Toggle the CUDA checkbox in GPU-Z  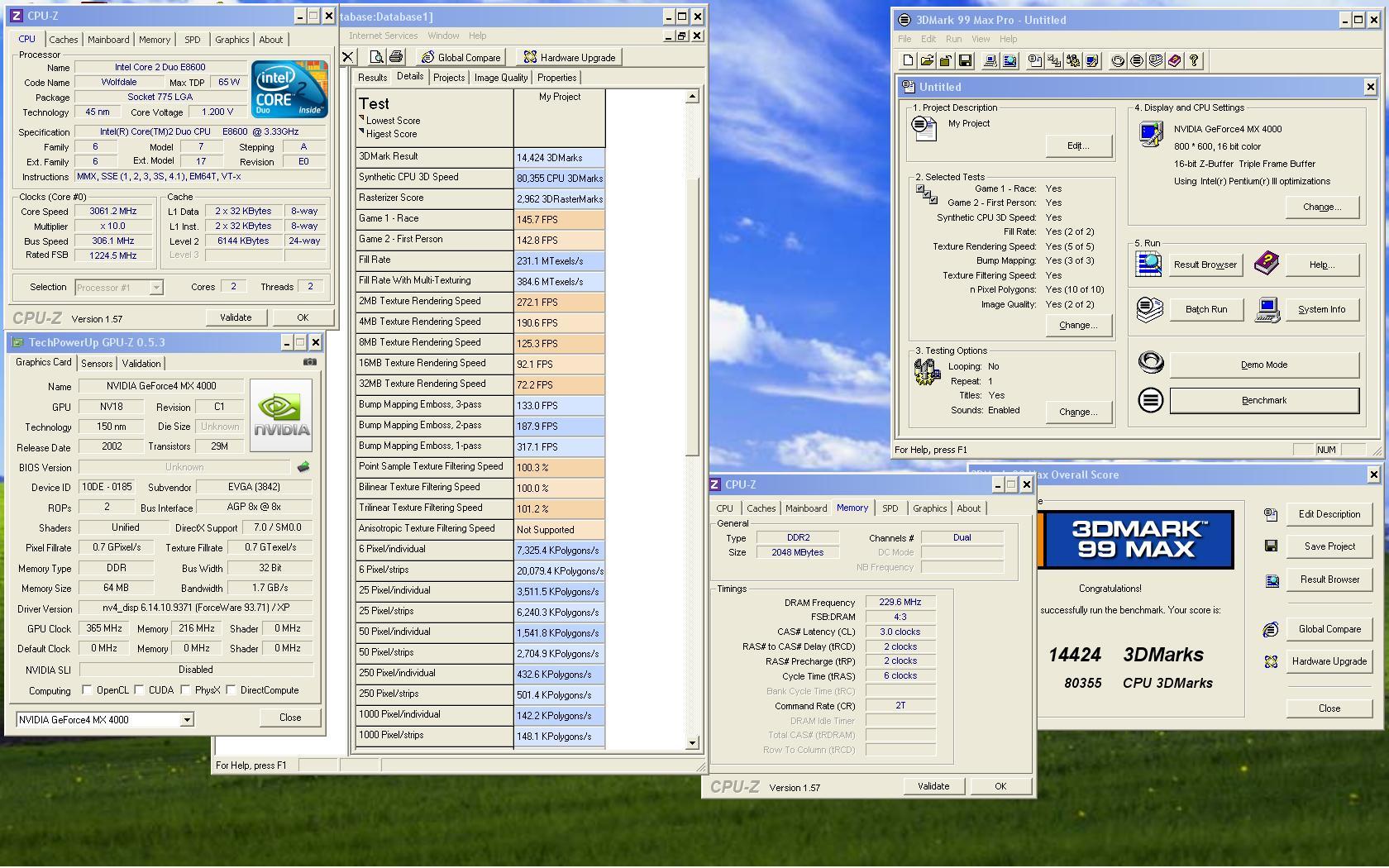(x=139, y=689)
